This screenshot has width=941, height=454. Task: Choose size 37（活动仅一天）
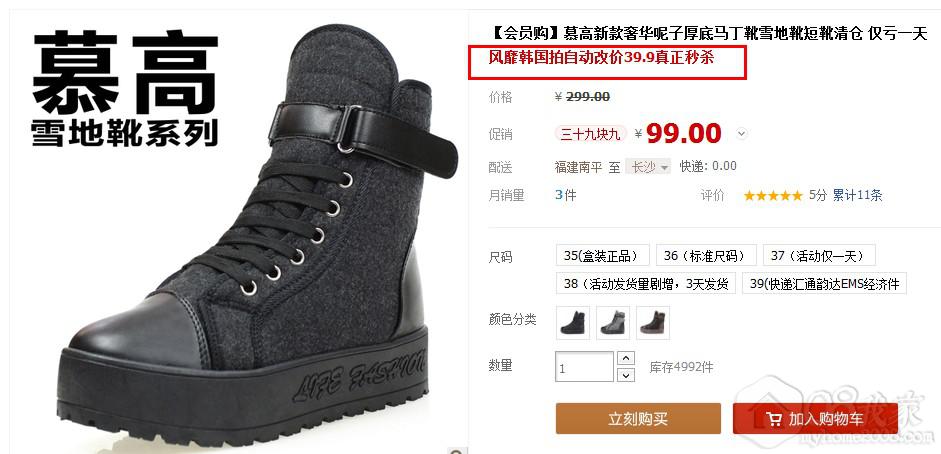[819, 255]
